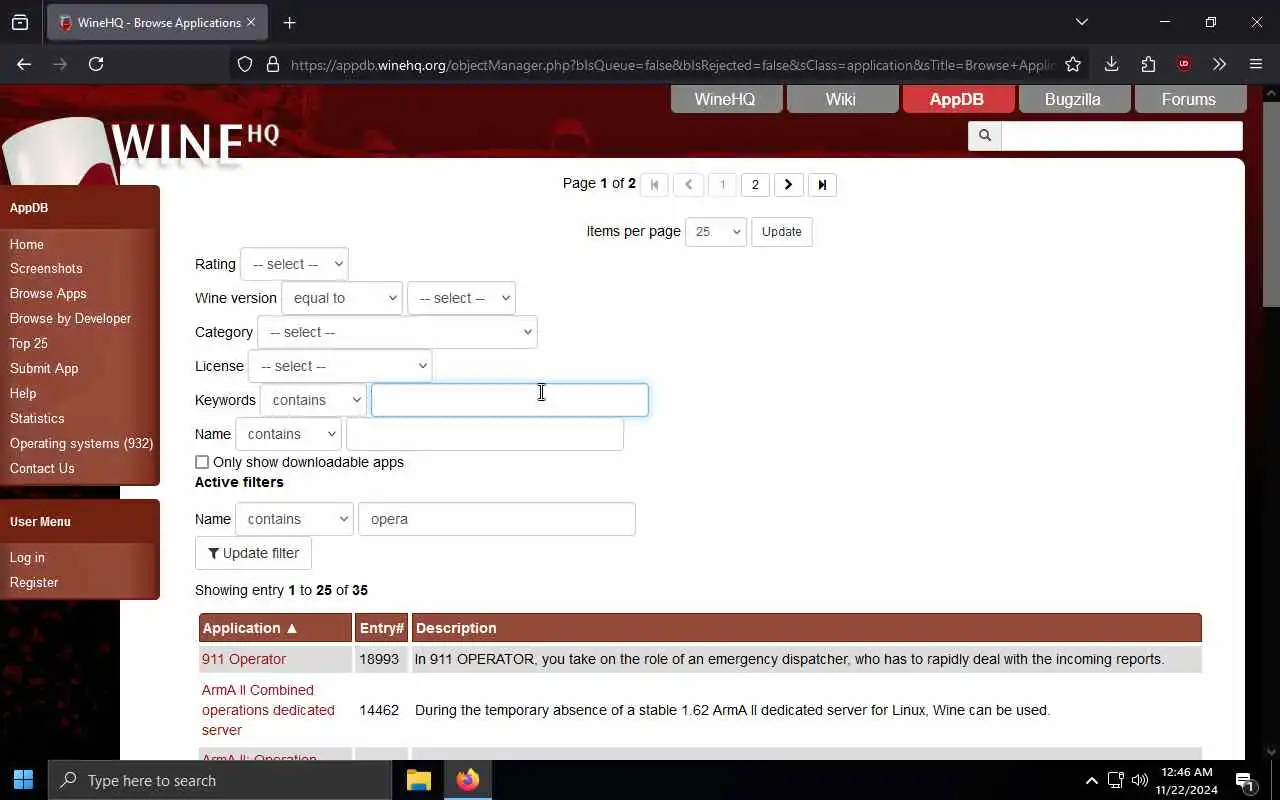Open the Forums tab
The height and width of the screenshot is (800, 1280).
pyautogui.click(x=1189, y=99)
